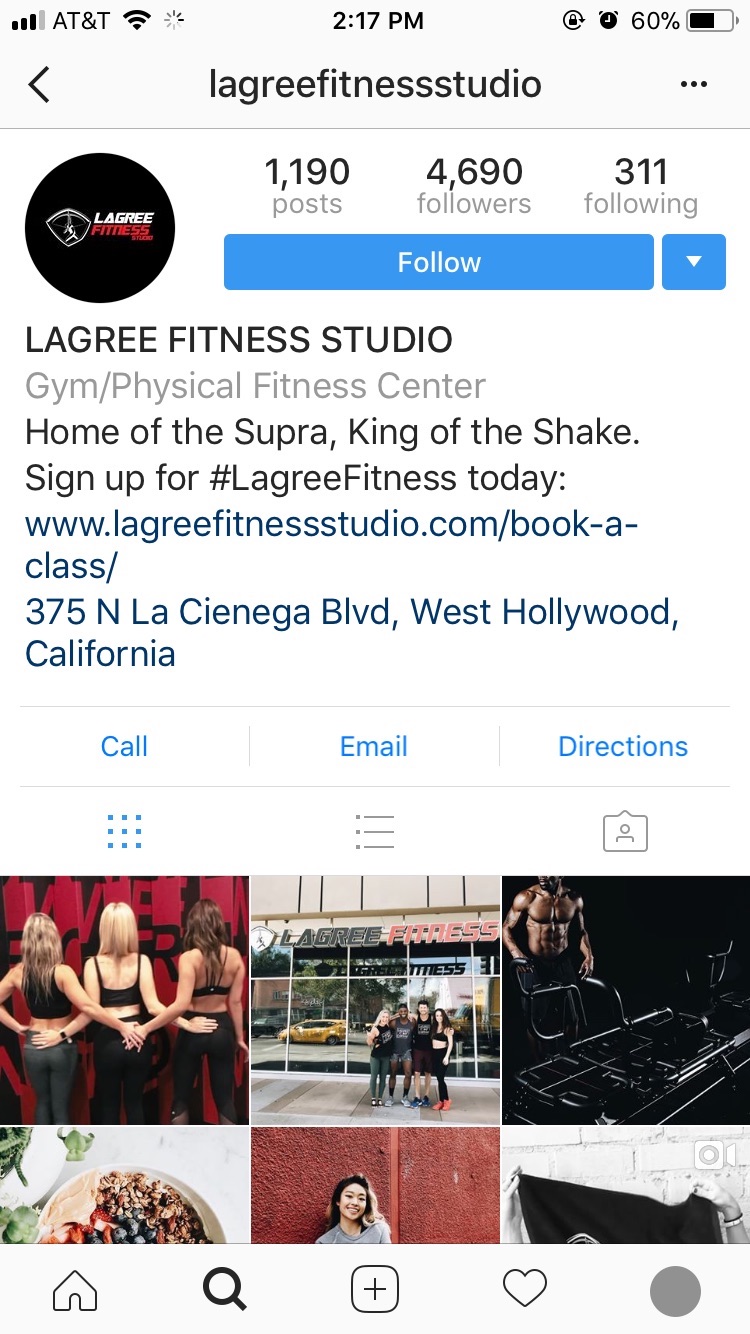Tap the Email button
Screen dimensions: 750x1334
(x=374, y=746)
